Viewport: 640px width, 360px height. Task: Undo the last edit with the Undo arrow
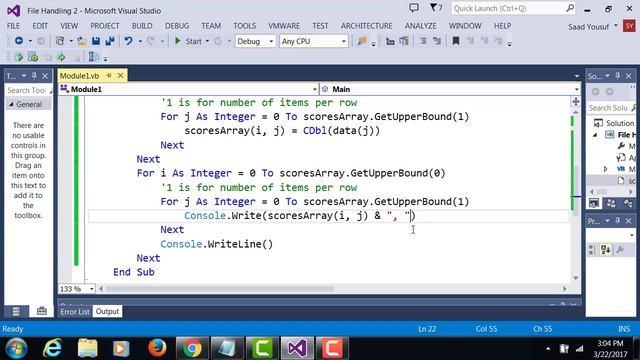[129, 41]
